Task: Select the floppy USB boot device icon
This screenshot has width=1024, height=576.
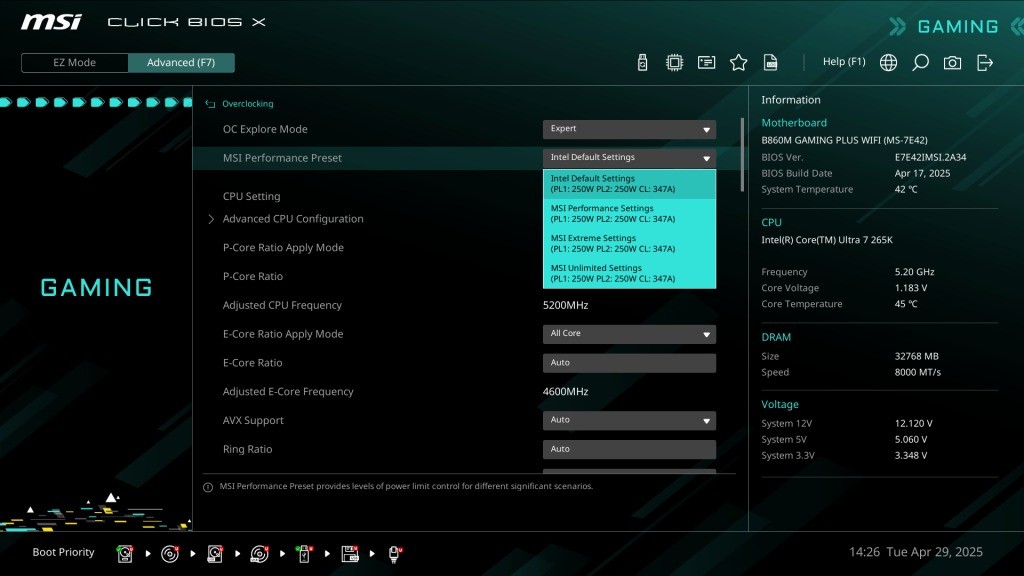Action: [350, 553]
